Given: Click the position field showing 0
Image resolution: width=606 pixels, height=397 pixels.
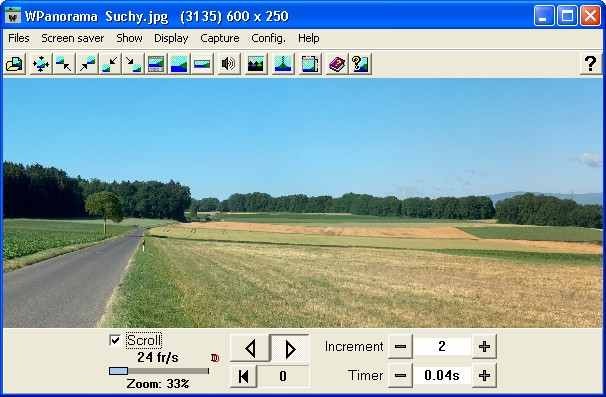Looking at the screenshot, I should point(283,376).
